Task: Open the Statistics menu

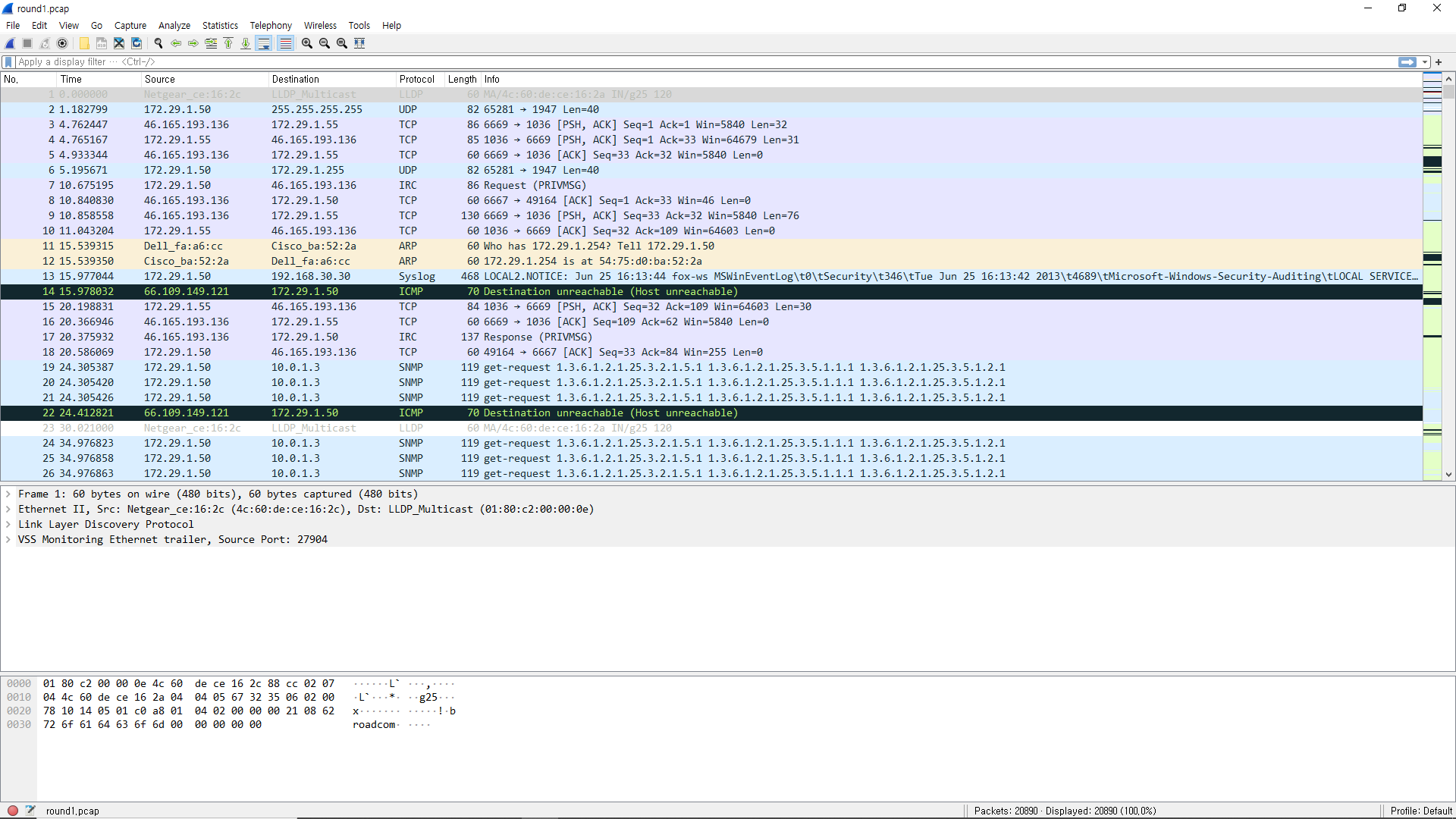Action: [220, 25]
